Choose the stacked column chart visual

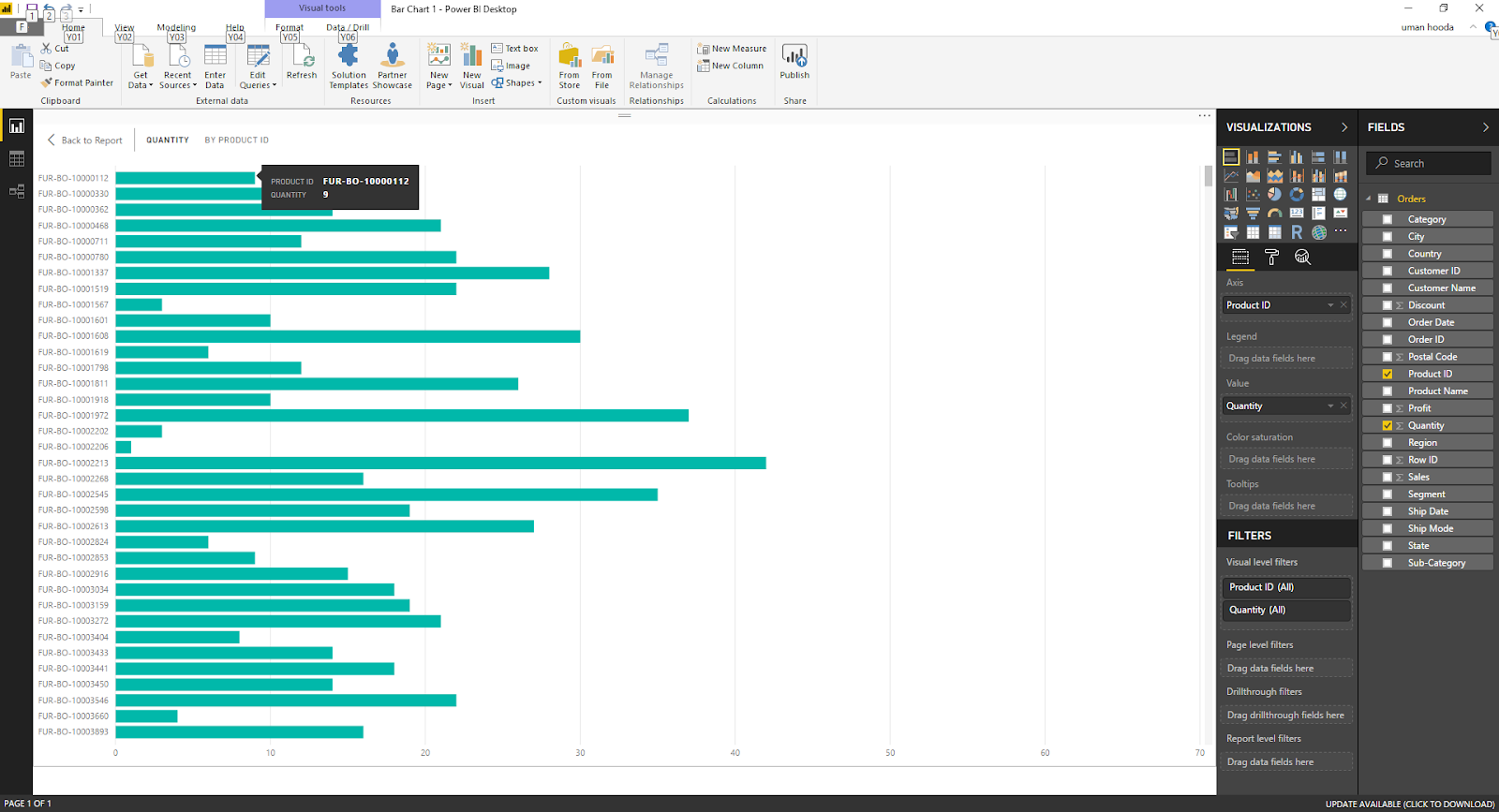click(x=1253, y=157)
